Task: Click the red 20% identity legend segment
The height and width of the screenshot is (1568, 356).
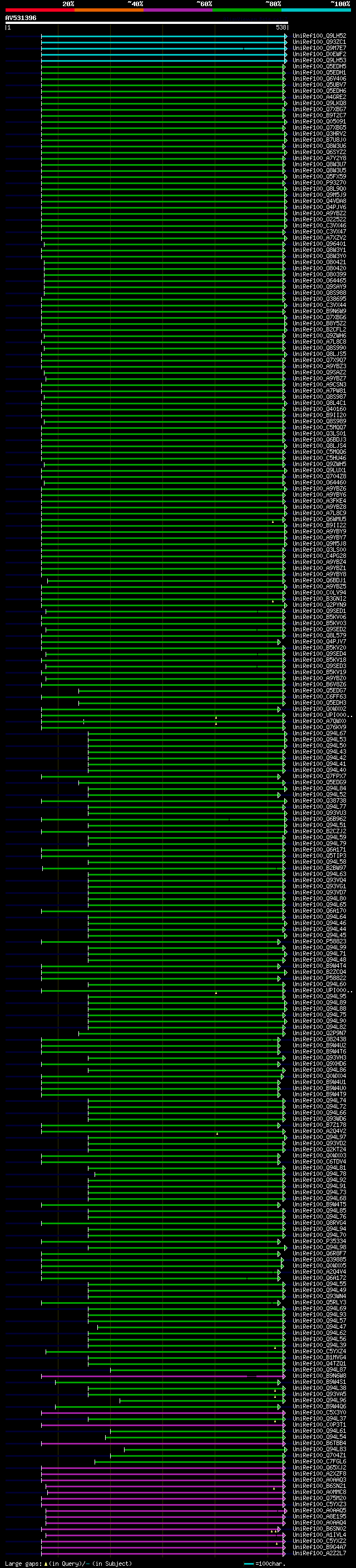Action: [39, 10]
